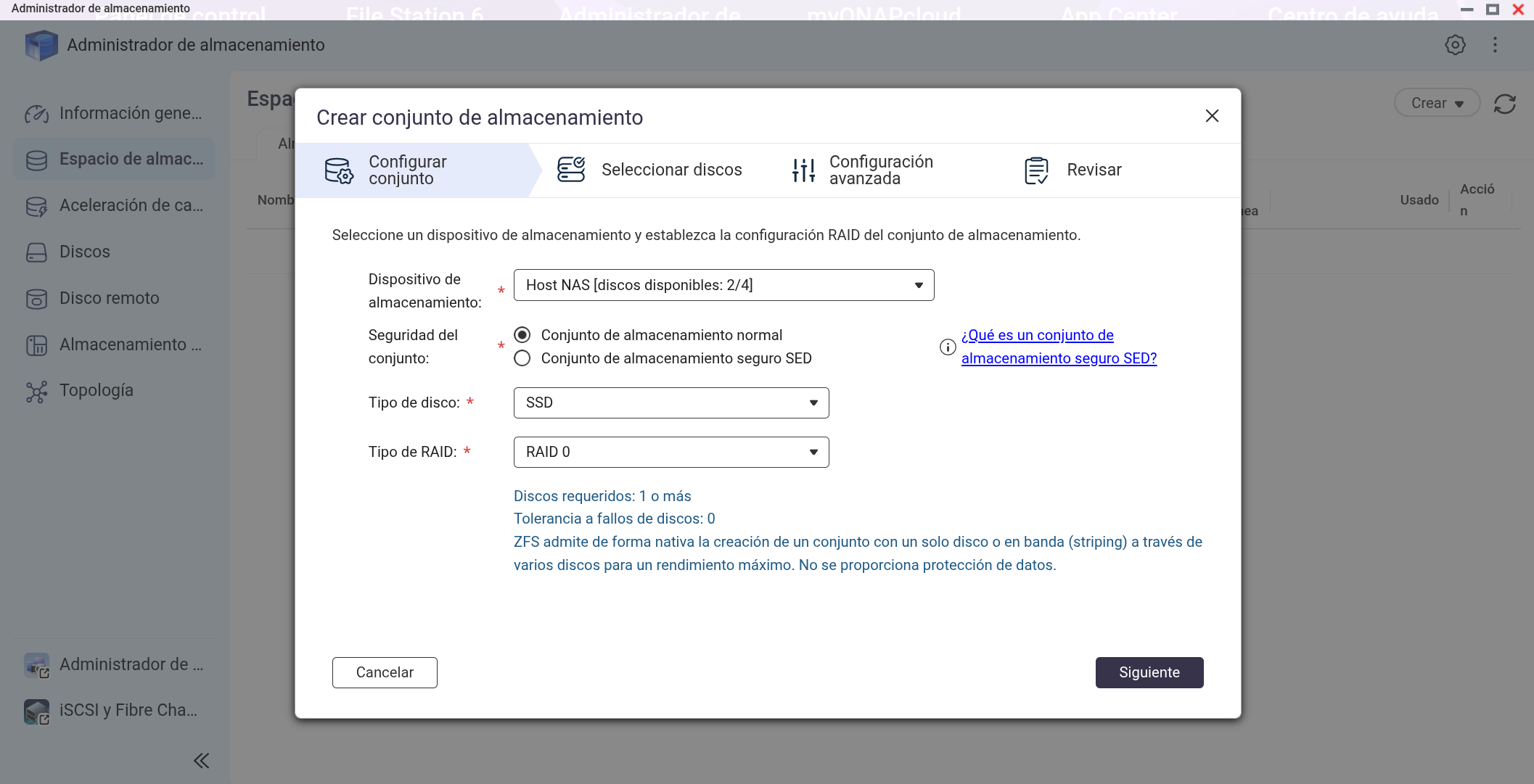Viewport: 1534px width, 784px height.
Task: Click the Información general sidebar icon
Action: coord(36,114)
